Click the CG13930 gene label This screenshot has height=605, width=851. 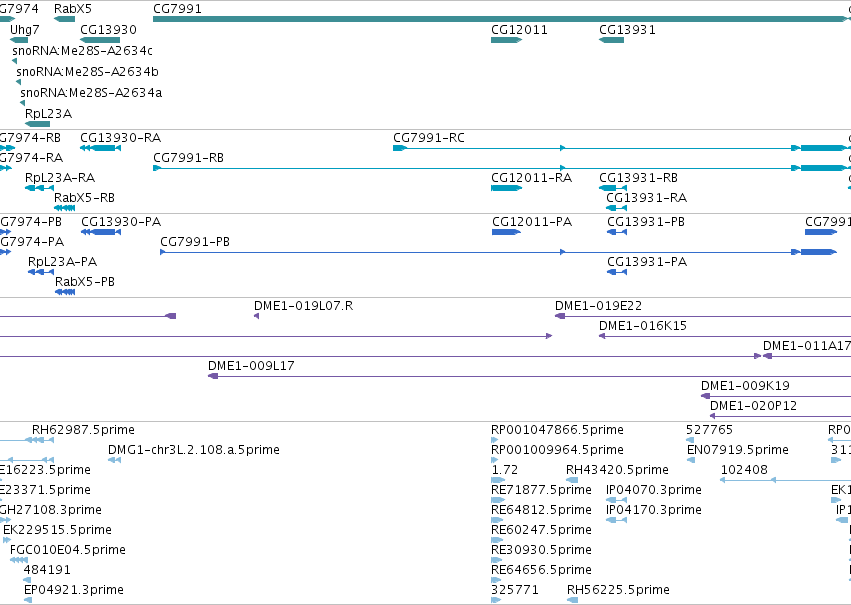(108, 30)
